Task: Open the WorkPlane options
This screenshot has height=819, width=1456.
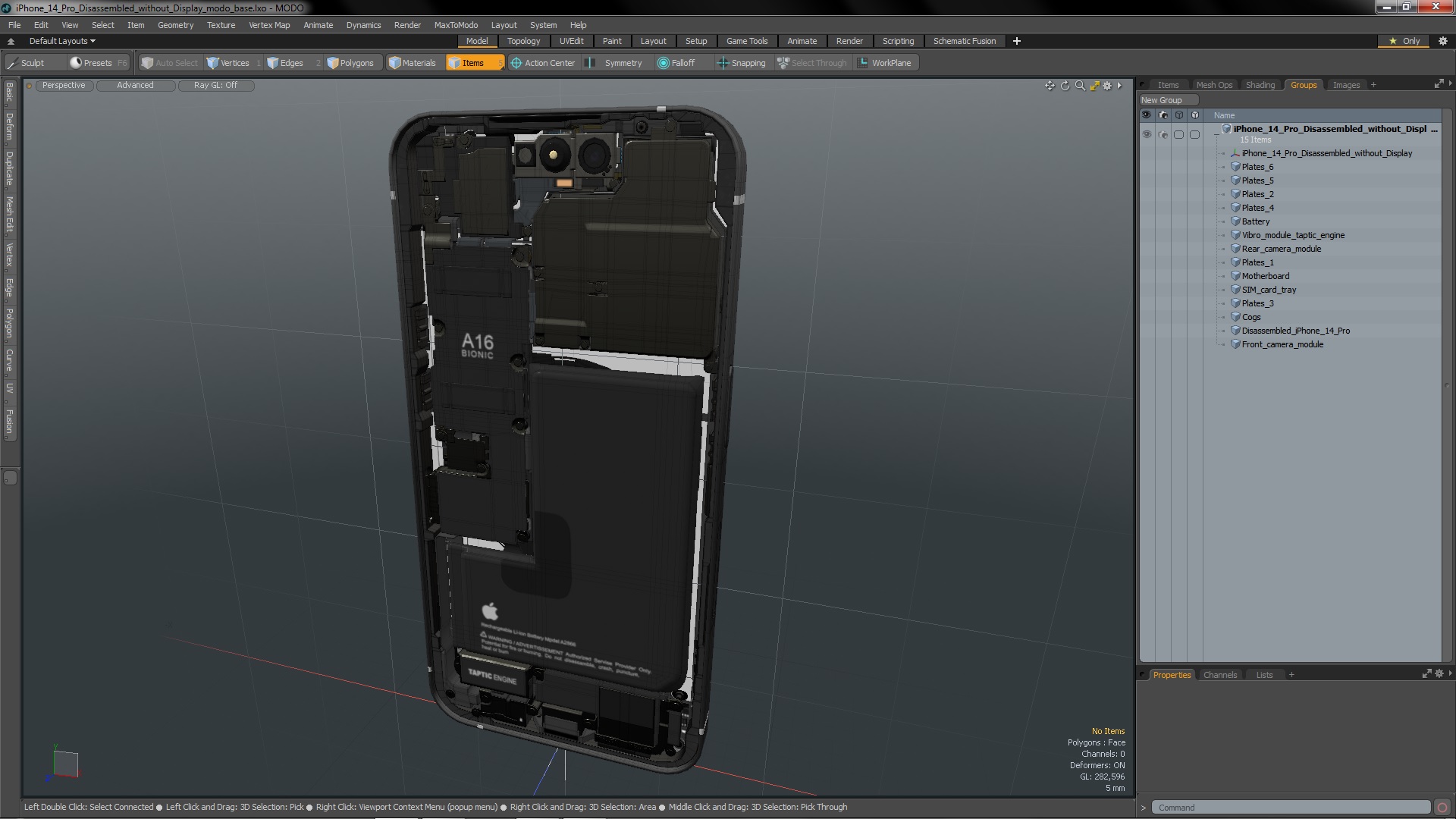Action: click(x=885, y=63)
